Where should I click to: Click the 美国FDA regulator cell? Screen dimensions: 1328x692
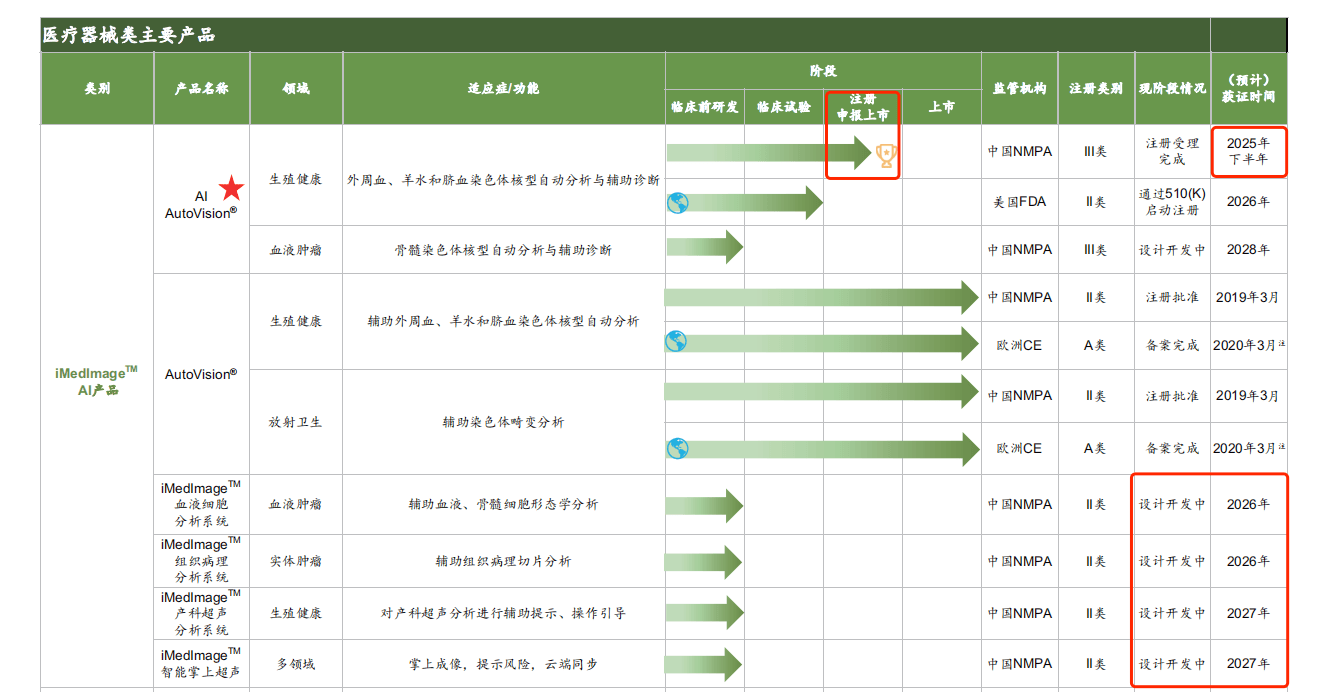(1020, 202)
